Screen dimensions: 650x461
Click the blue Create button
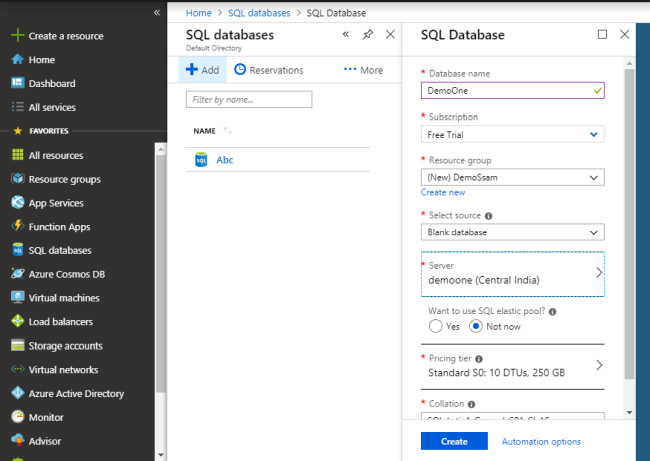(x=454, y=441)
